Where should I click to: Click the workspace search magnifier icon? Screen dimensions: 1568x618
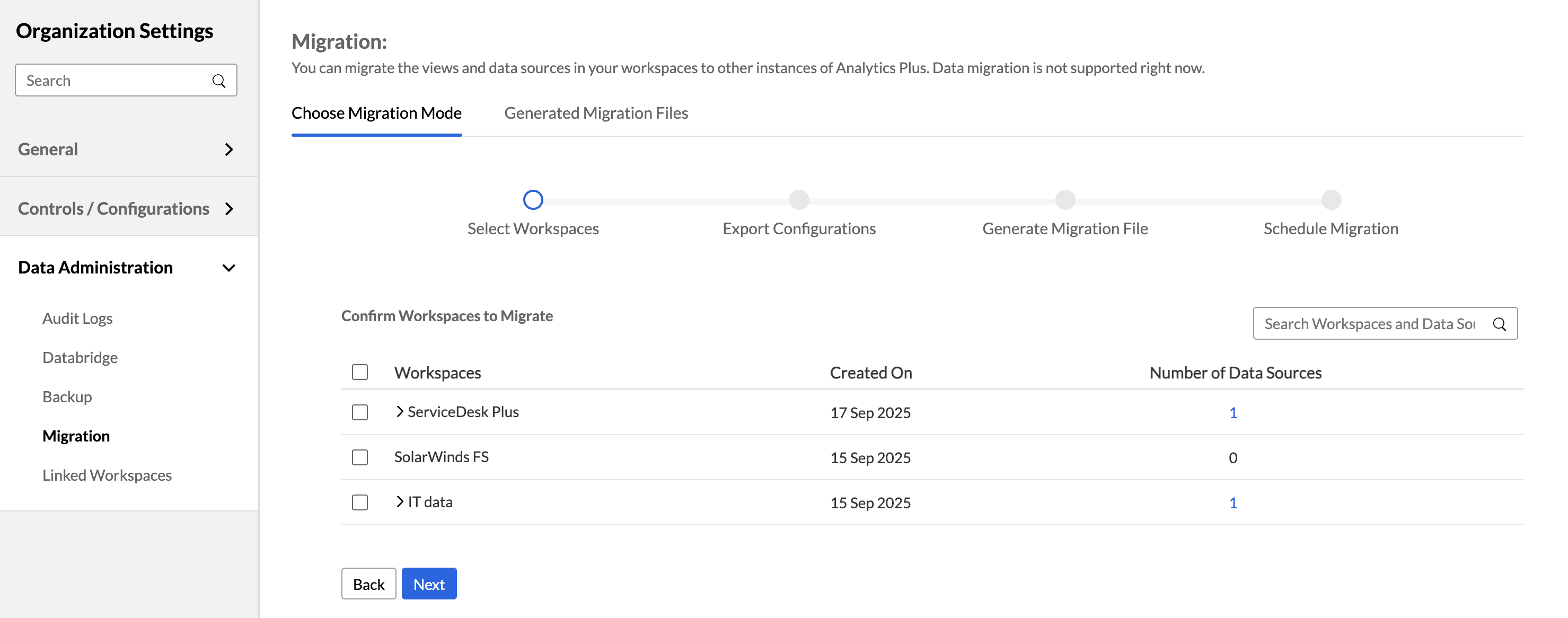coord(1499,324)
